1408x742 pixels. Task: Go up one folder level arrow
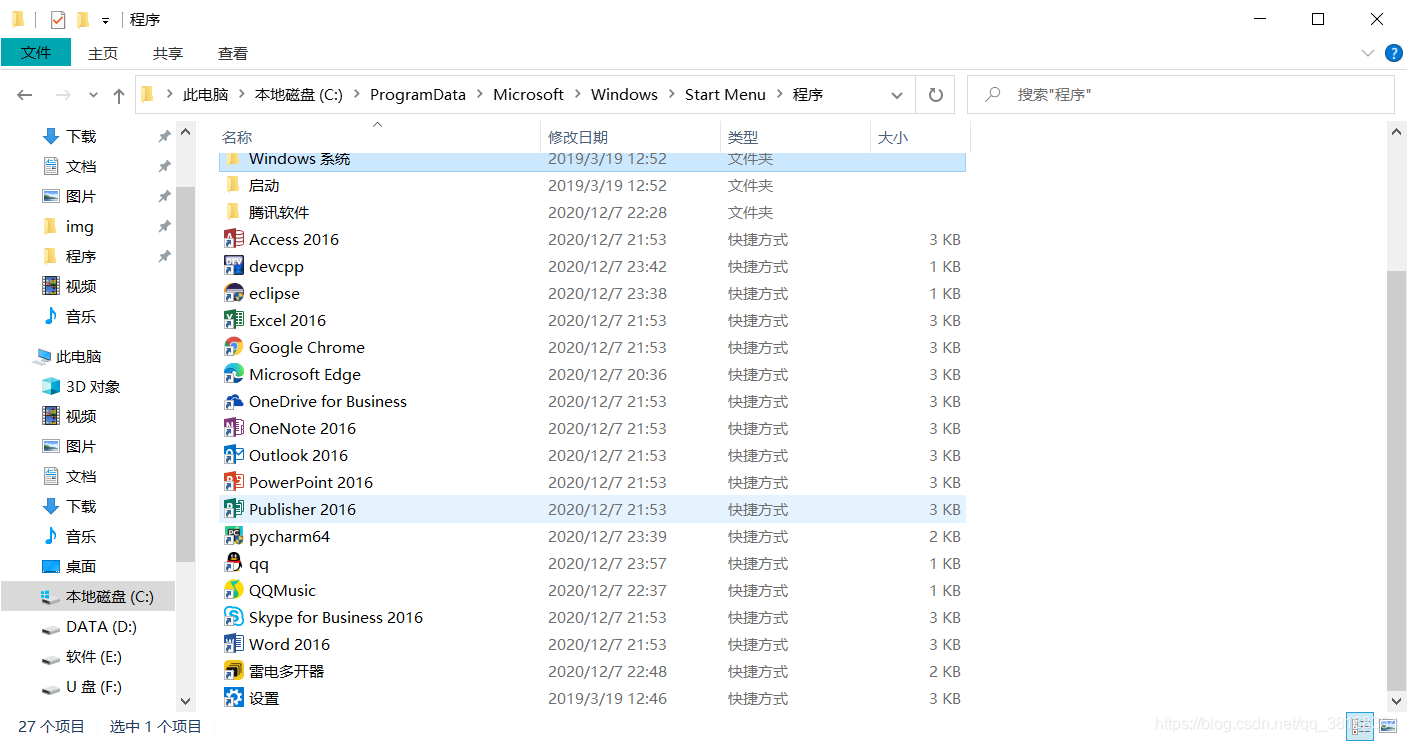(119, 95)
